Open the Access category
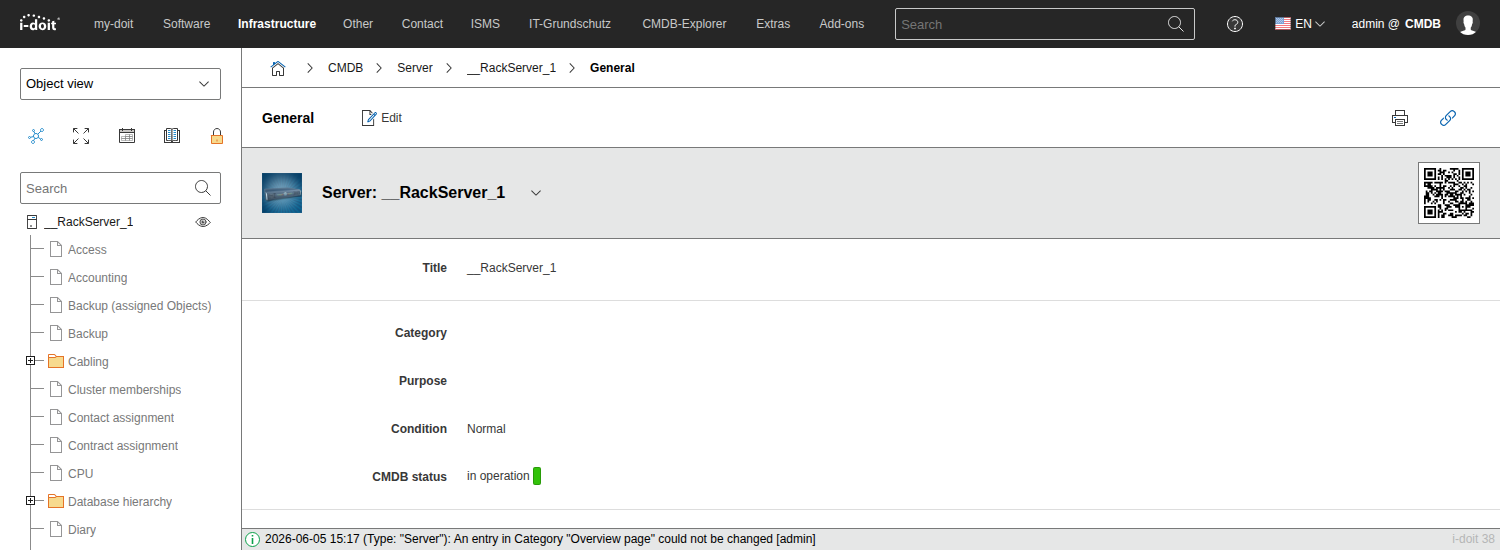Viewport: 1500px width, 550px height. pos(87,250)
